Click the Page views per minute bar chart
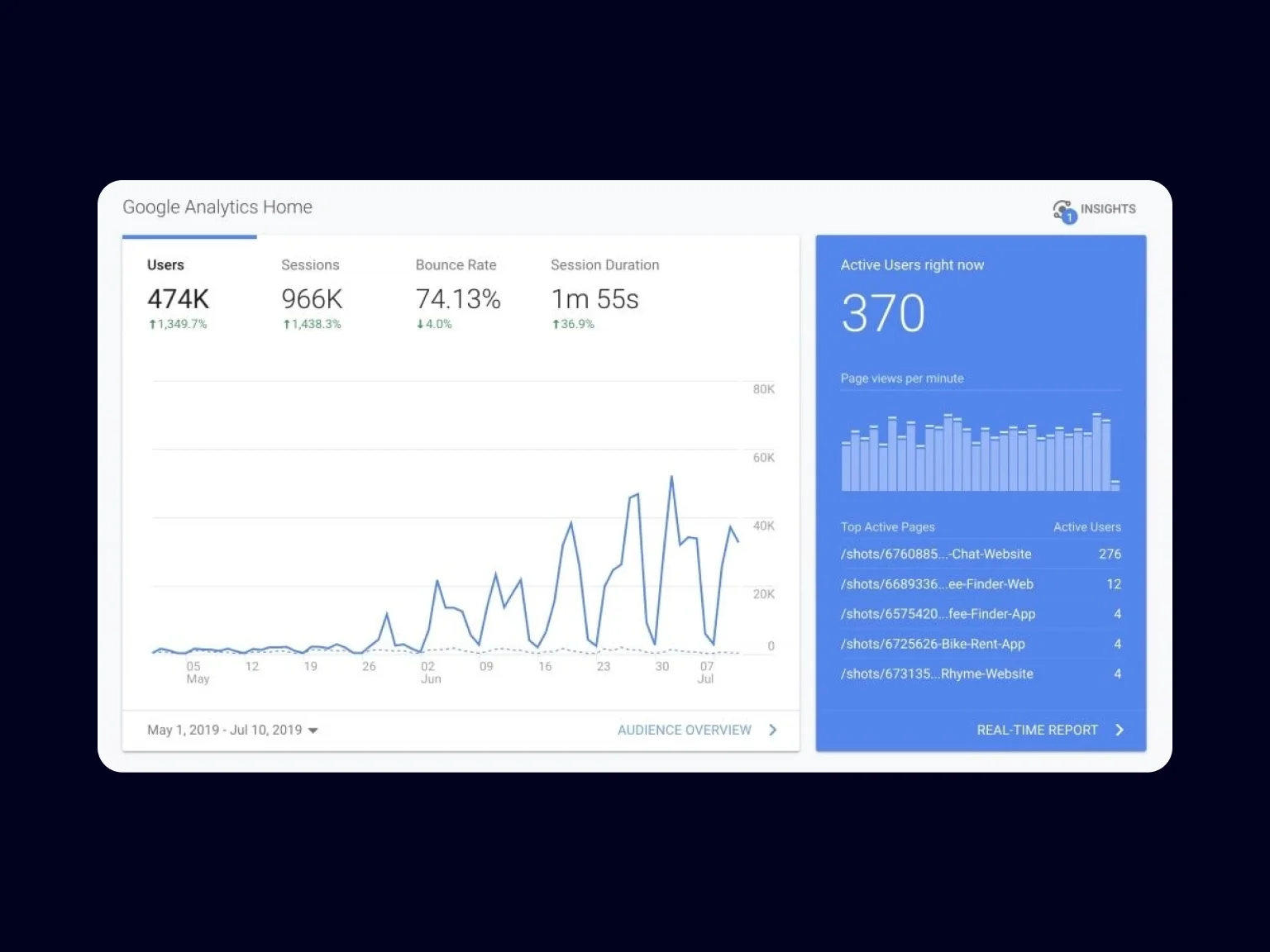Image resolution: width=1270 pixels, height=952 pixels. (981, 452)
